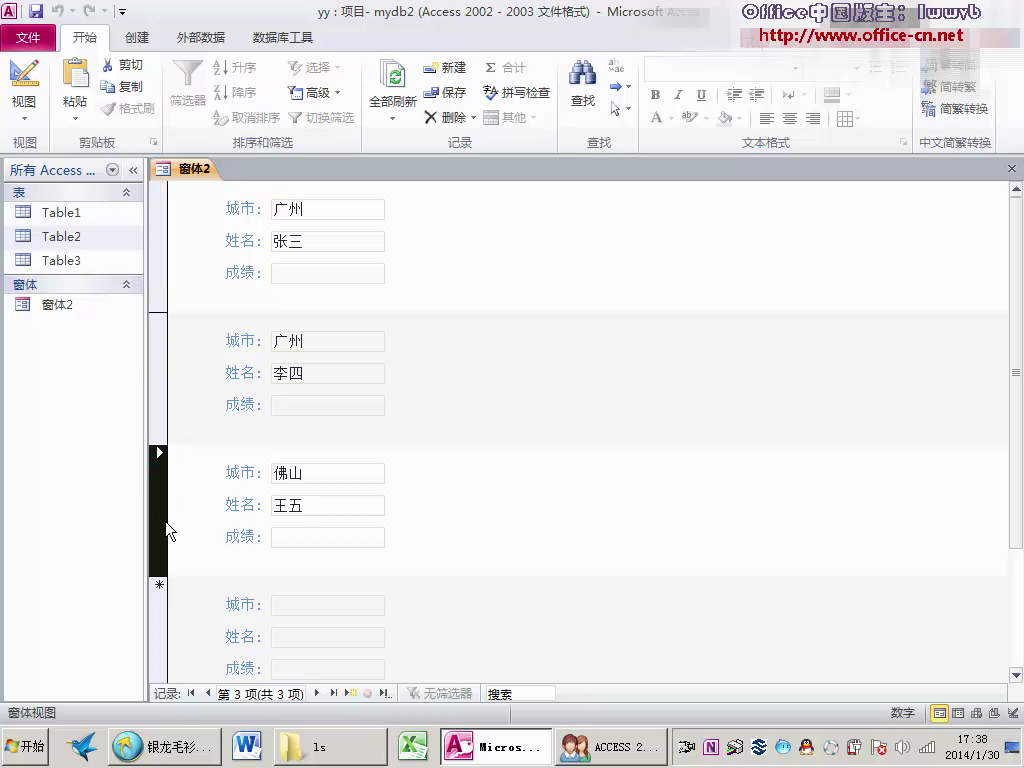Click the font color A button
Viewport: 1024px width, 768px height.
tap(656, 118)
